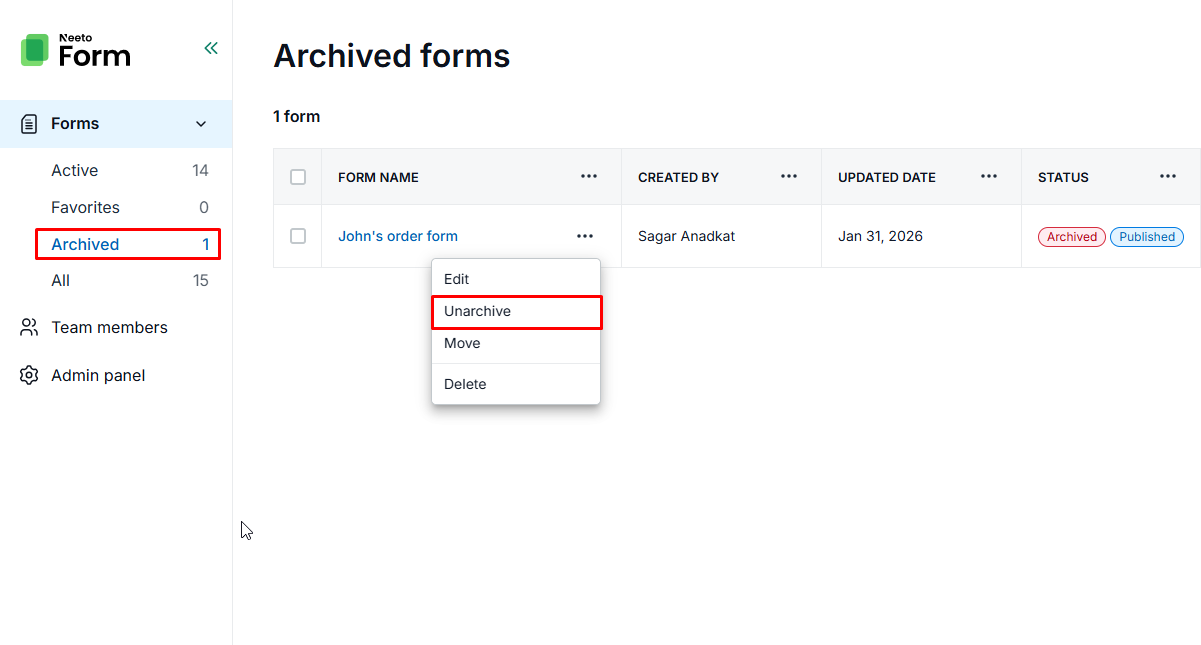Select Delete from the context menu
Image resolution: width=1201 pixels, height=645 pixels.
click(x=465, y=384)
